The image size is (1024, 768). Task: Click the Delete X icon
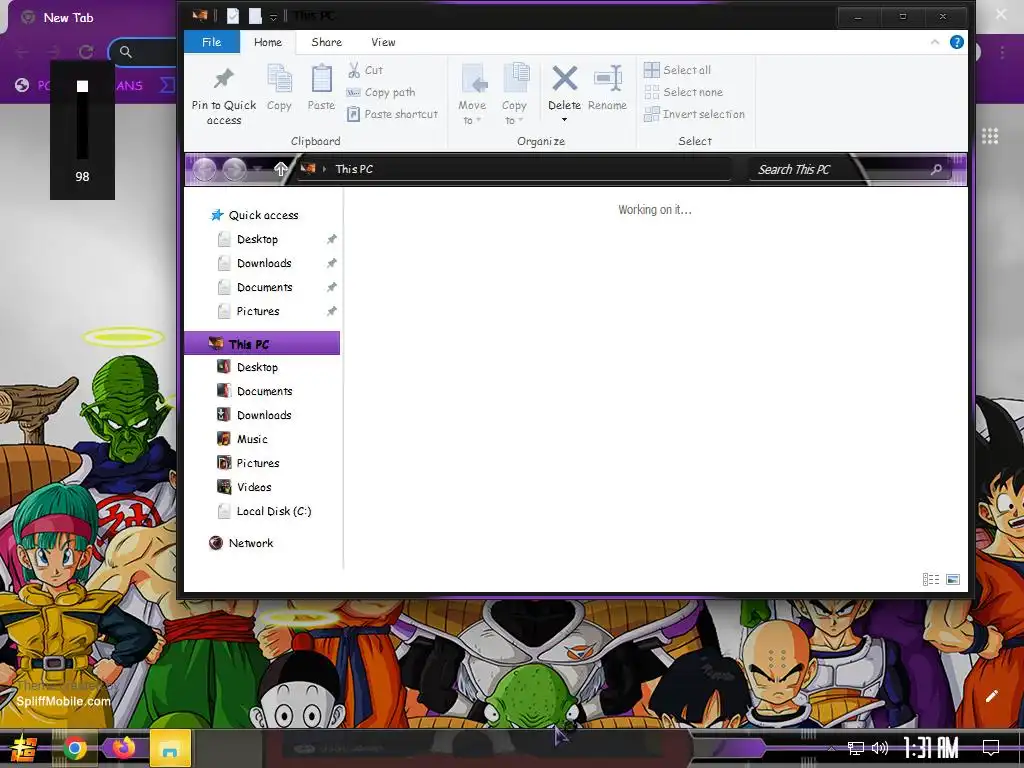point(564,78)
